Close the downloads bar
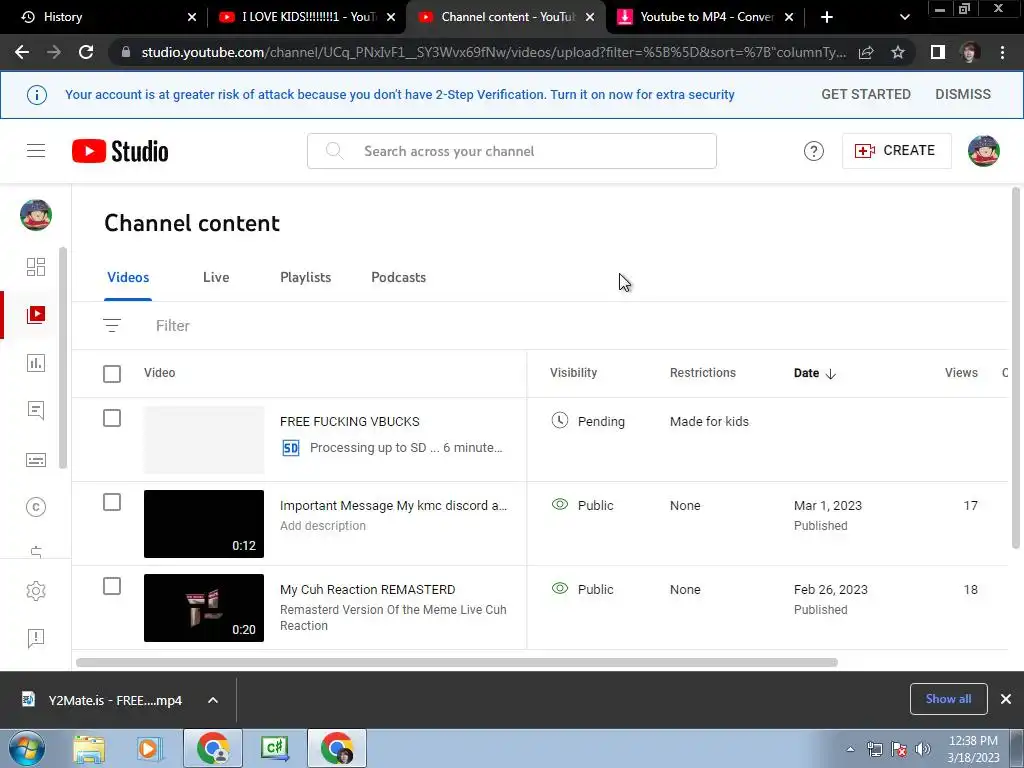 (1006, 699)
